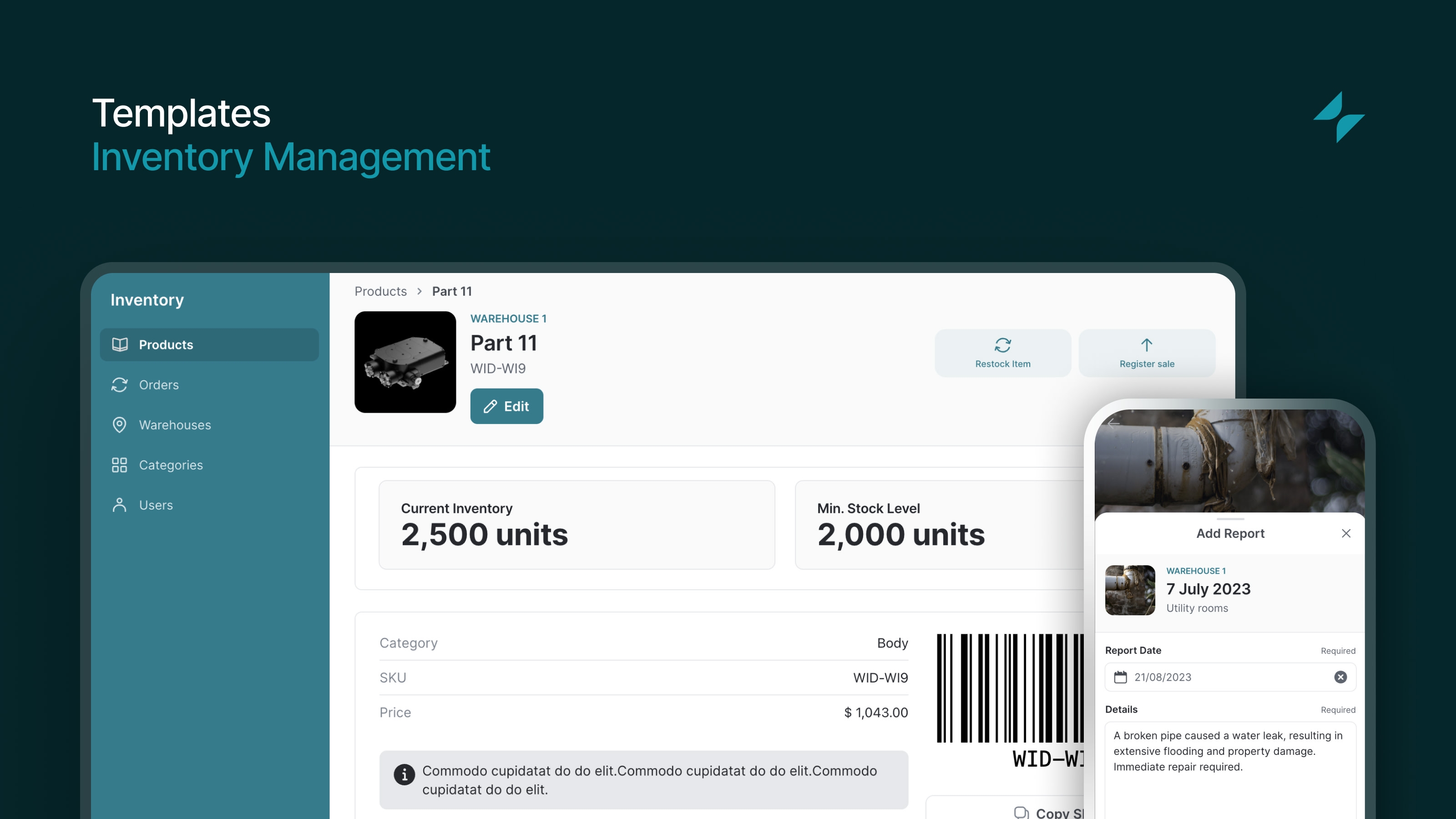Click the Orders refresh-arrows icon

tap(119, 384)
